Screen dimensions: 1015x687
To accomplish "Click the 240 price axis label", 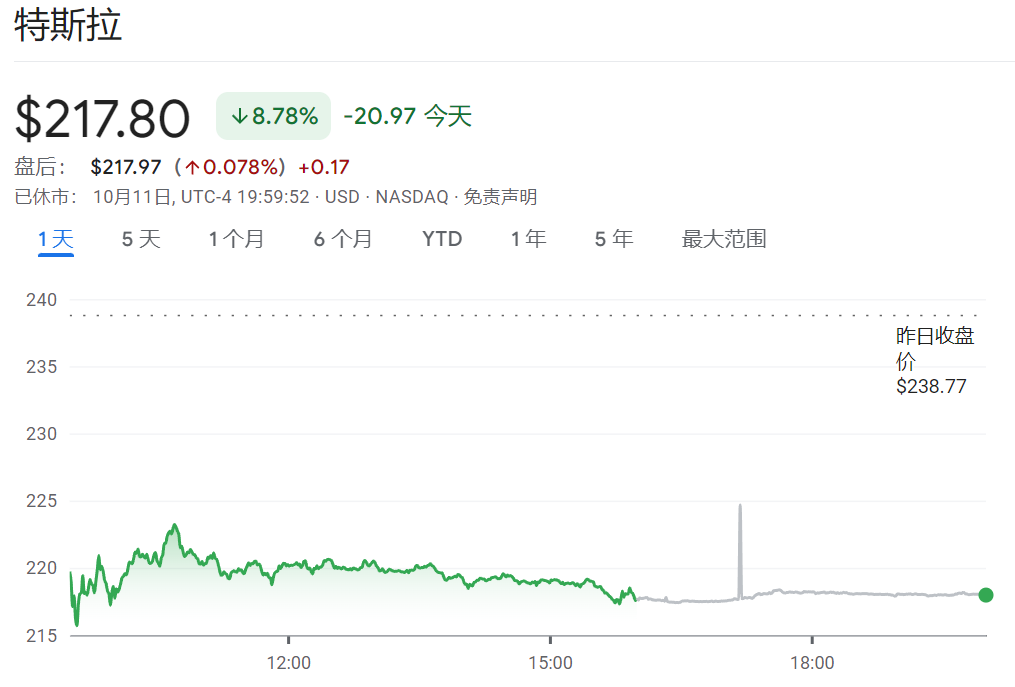I will tap(40, 300).
